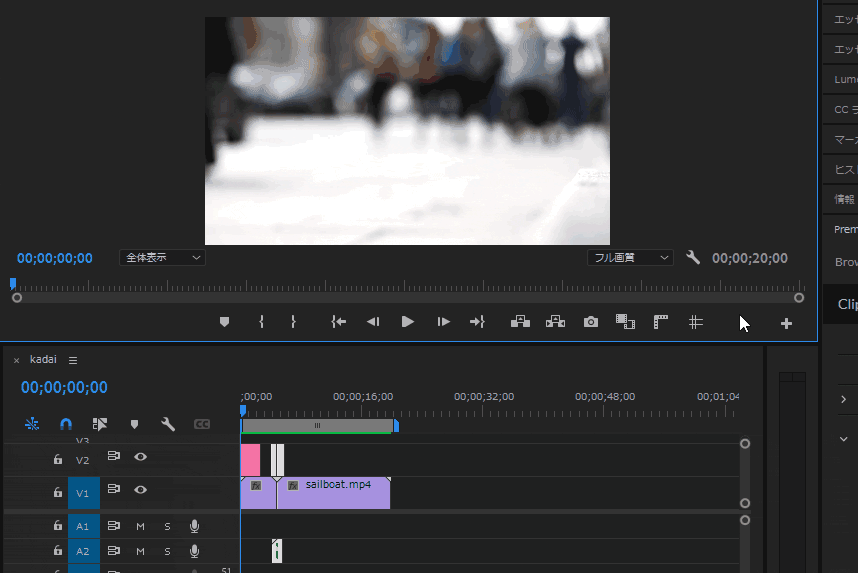Go to Out point button
Image resolution: width=858 pixels, height=573 pixels.
477,322
